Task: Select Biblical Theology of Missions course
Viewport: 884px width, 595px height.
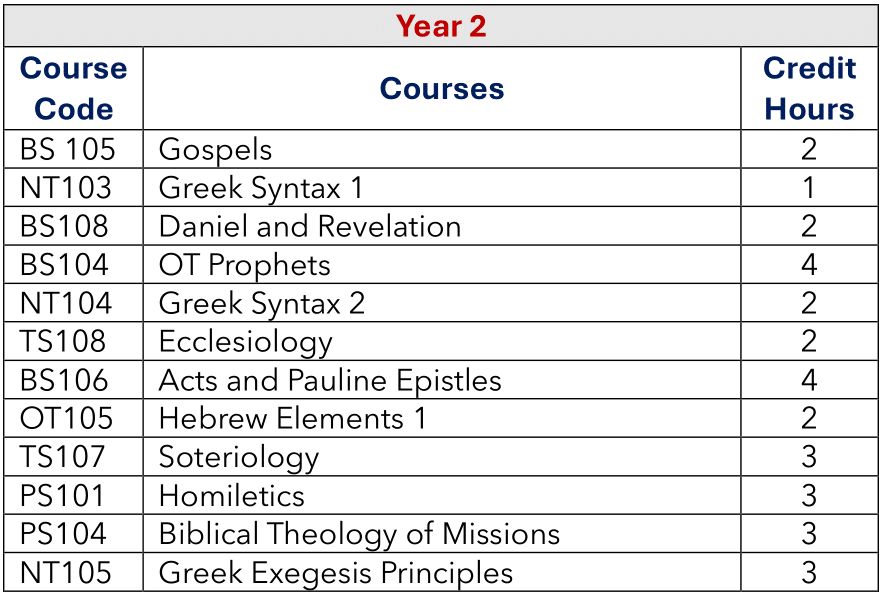Action: point(360,534)
